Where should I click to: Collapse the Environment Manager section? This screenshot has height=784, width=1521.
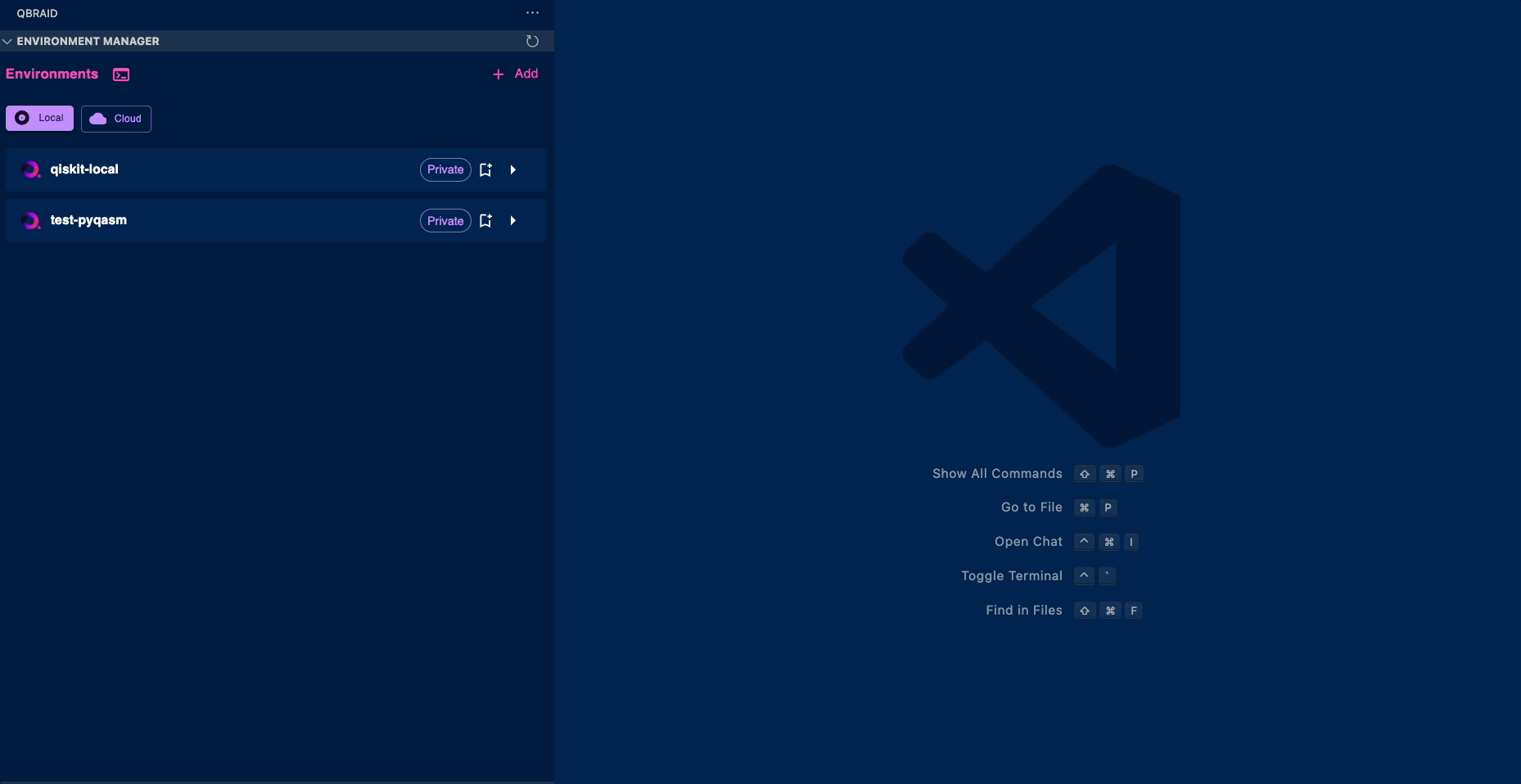click(x=7, y=41)
